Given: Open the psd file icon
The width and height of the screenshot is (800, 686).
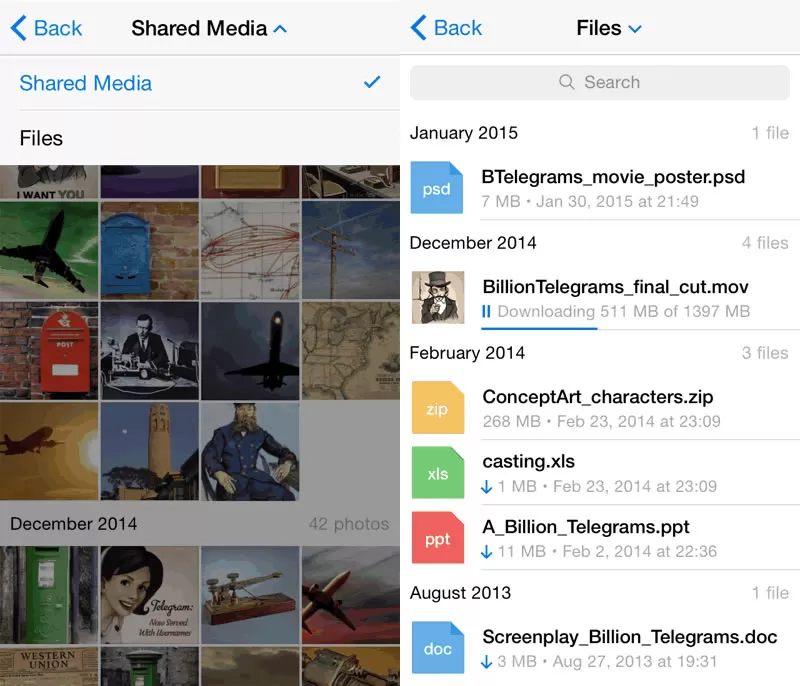Looking at the screenshot, I should pyautogui.click(x=437, y=187).
